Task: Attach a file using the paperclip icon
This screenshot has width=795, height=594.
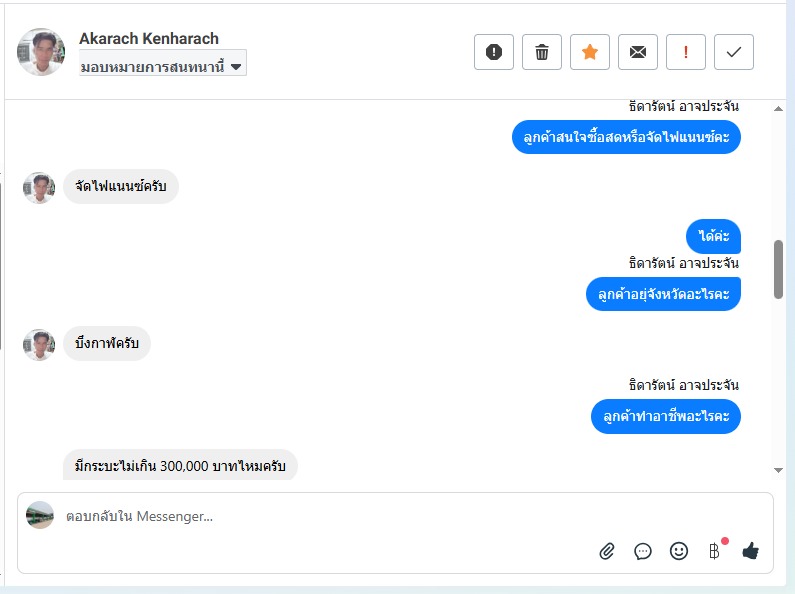Action: [x=607, y=551]
